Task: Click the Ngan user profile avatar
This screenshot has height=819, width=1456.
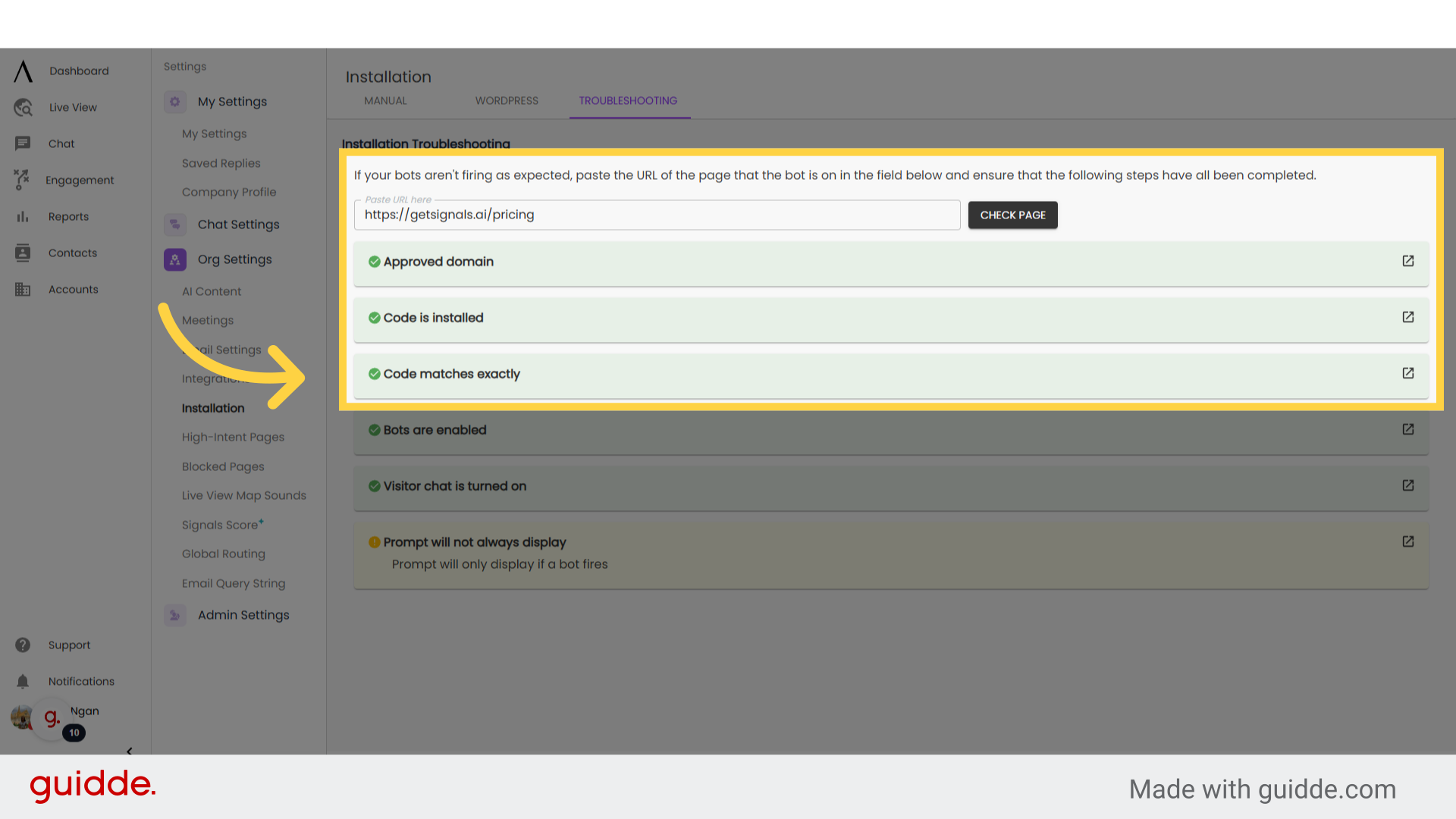Action: tap(21, 717)
